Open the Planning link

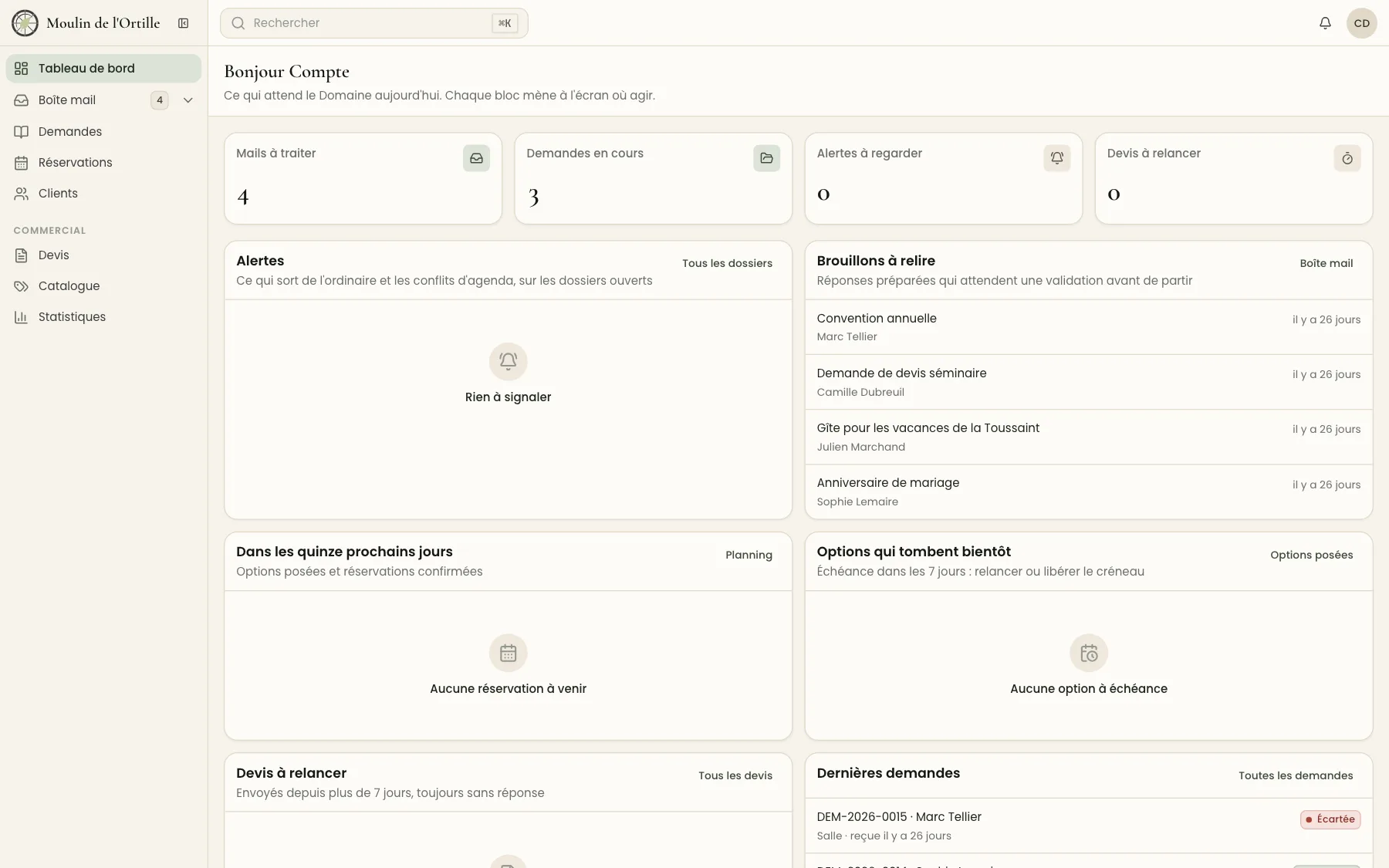click(x=749, y=555)
